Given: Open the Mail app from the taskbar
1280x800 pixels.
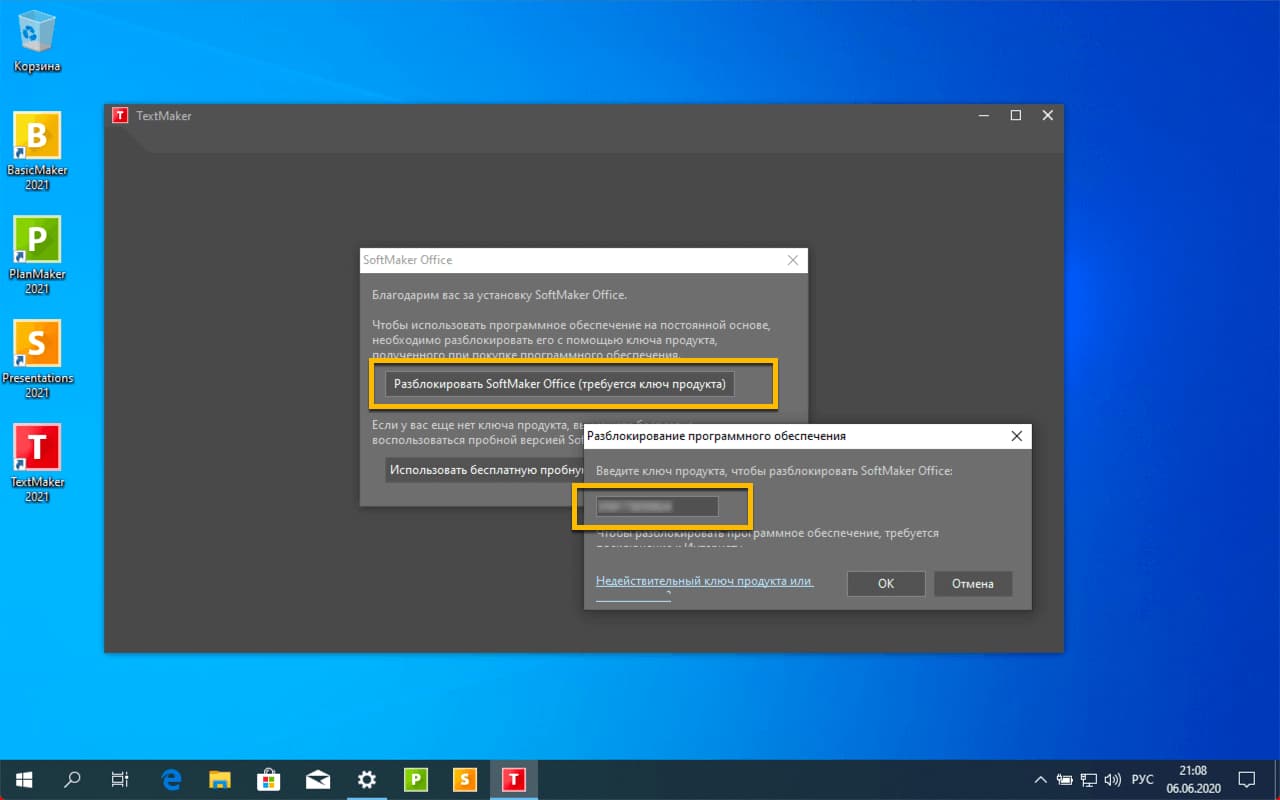Looking at the screenshot, I should click(318, 779).
